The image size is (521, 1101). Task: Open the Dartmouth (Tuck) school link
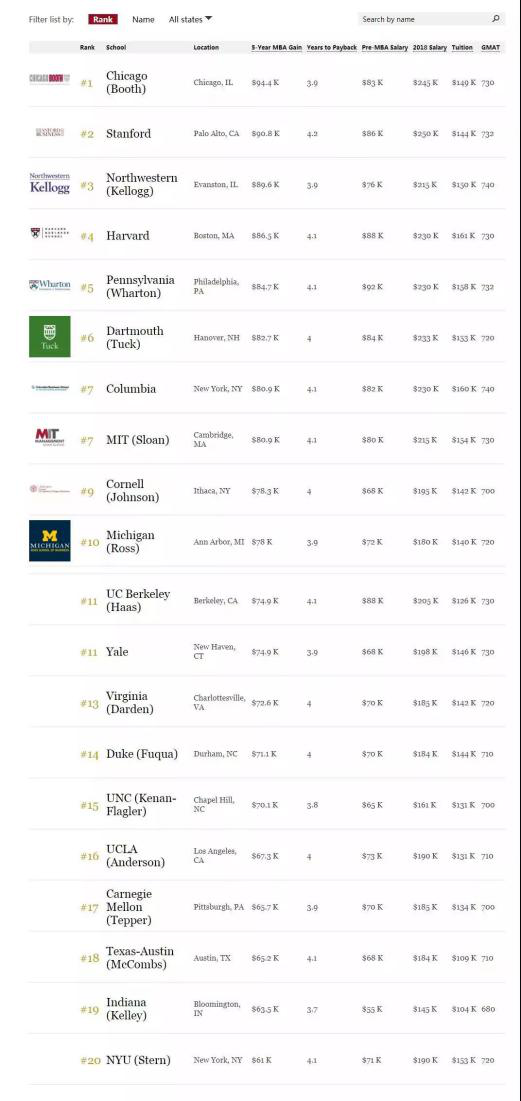(134, 337)
